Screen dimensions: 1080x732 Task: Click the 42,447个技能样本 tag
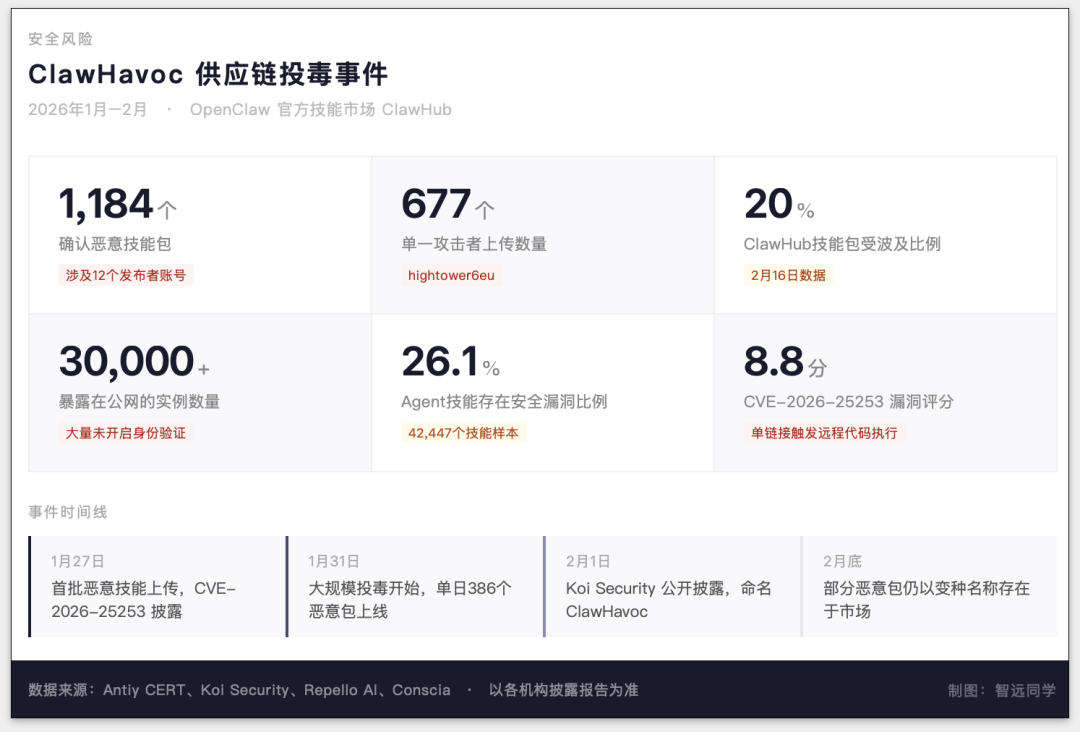pyautogui.click(x=463, y=433)
